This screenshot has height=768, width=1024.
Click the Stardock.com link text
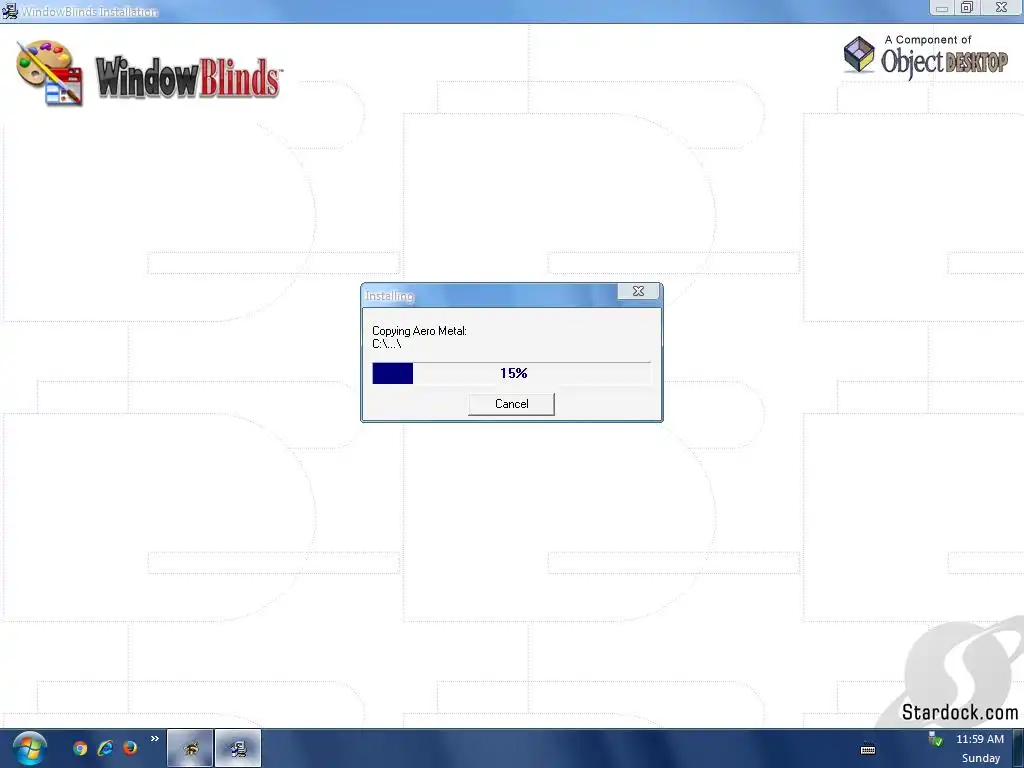959,712
